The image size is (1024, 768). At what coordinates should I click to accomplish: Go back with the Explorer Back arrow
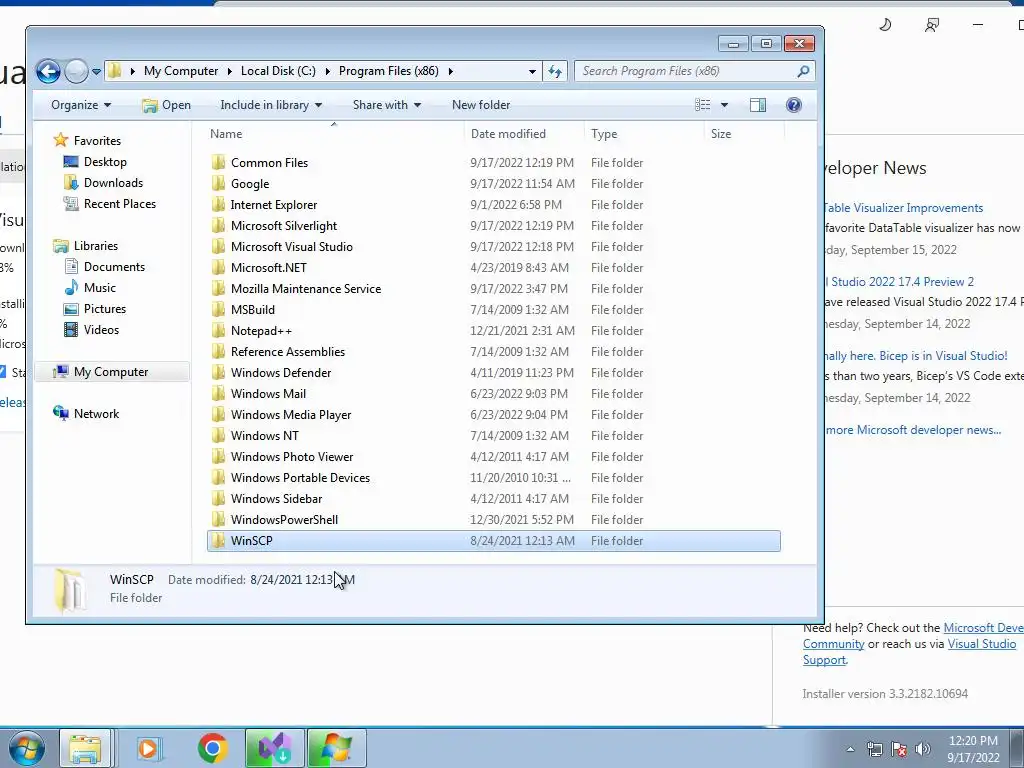pyautogui.click(x=48, y=71)
